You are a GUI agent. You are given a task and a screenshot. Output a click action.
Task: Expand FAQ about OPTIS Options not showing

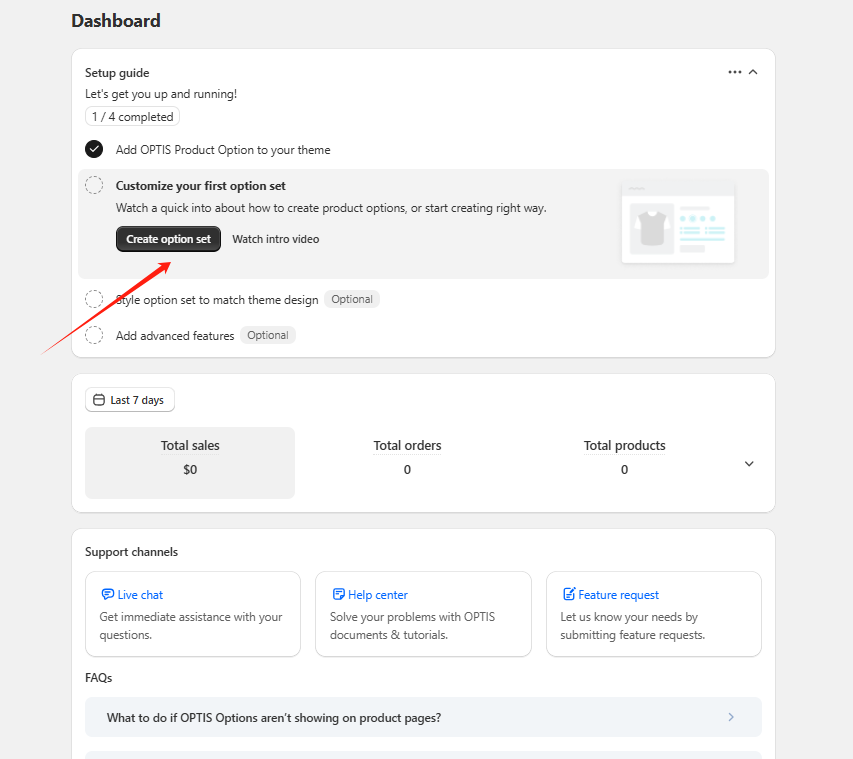pyautogui.click(x=423, y=717)
